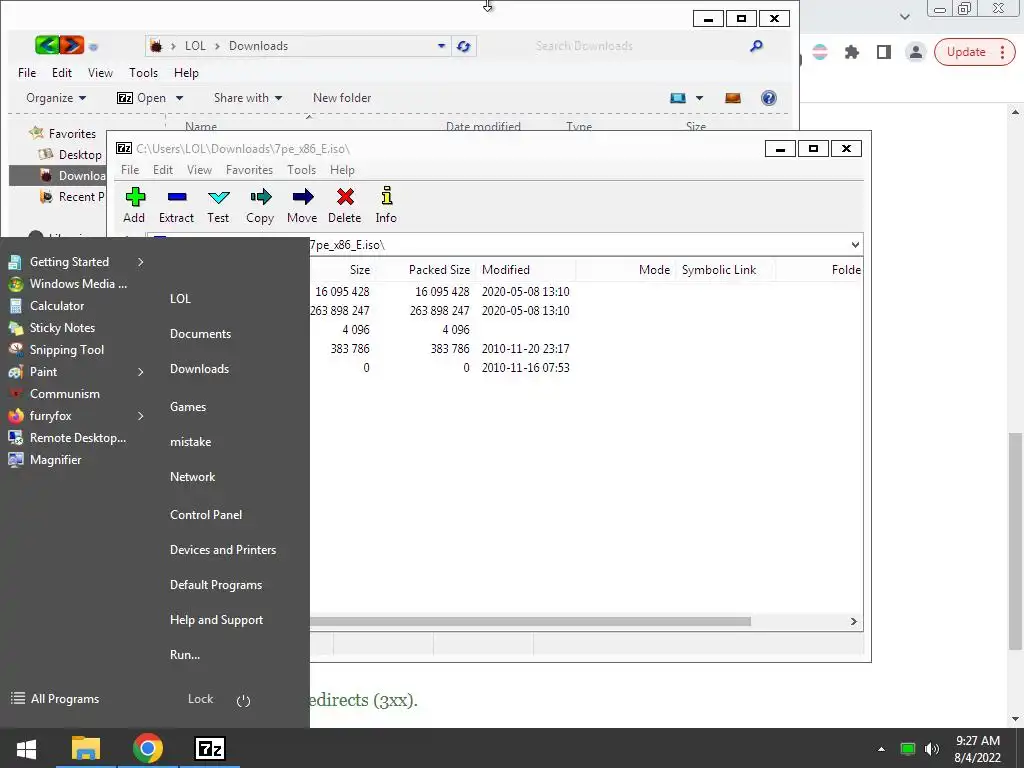Open Devices and Printers in Start menu
The width and height of the screenshot is (1024, 768).
tap(223, 550)
